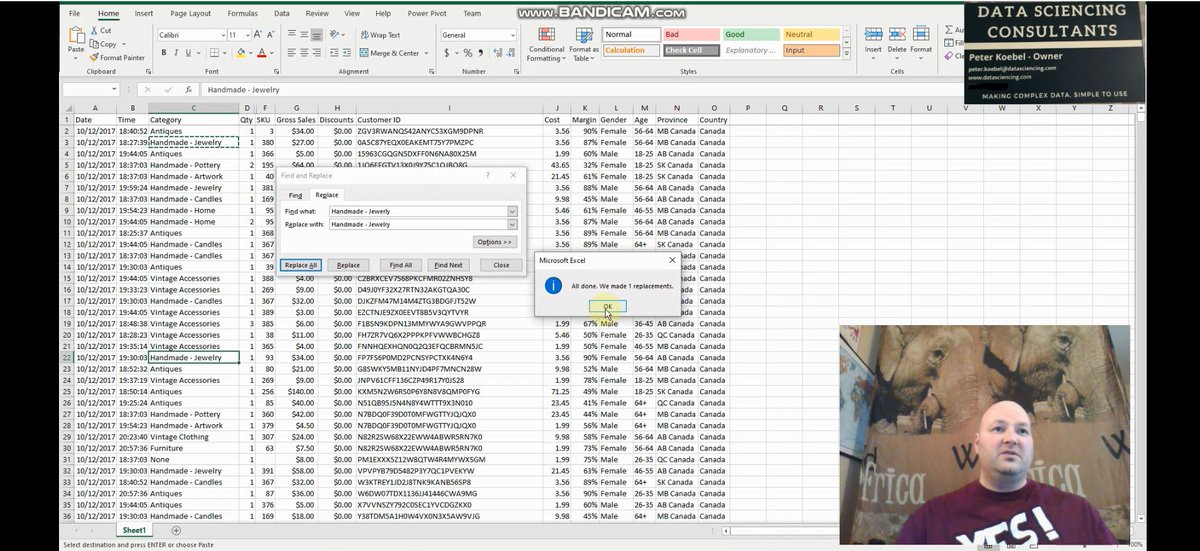The width and height of the screenshot is (1200, 551).
Task: Select the Category column header cell
Action: click(193, 120)
